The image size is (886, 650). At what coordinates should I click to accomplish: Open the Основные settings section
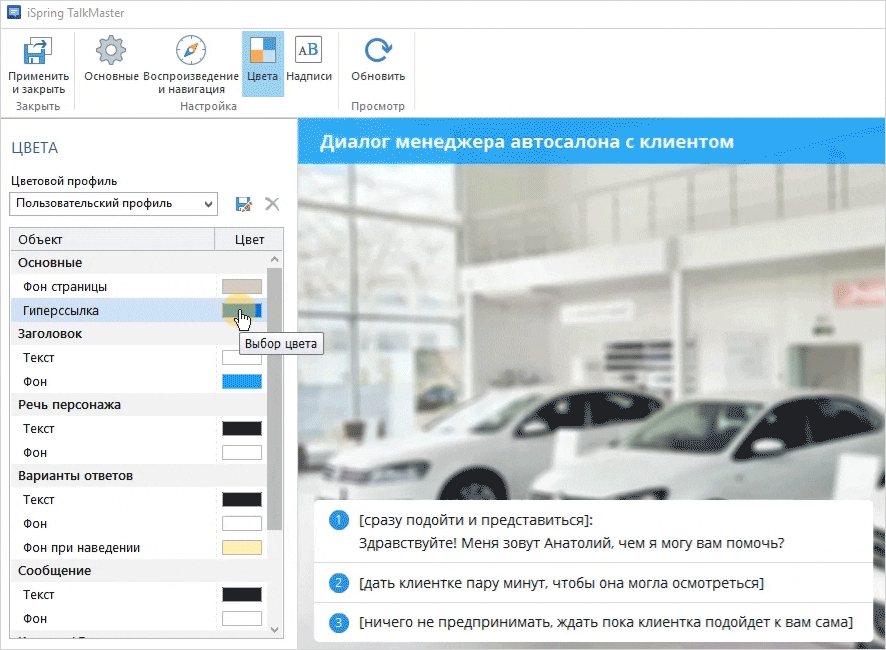point(111,60)
